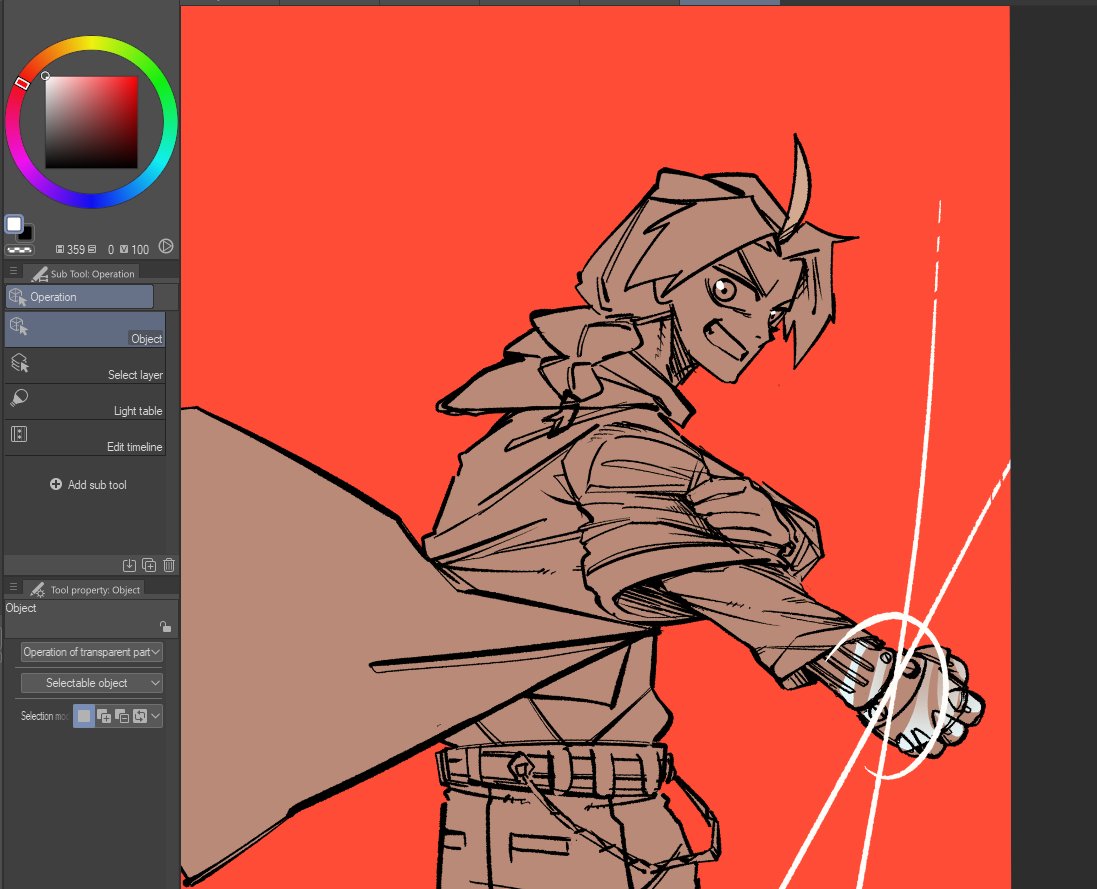Click the duplicate sub tool icon
This screenshot has height=889, width=1097.
pos(149,565)
